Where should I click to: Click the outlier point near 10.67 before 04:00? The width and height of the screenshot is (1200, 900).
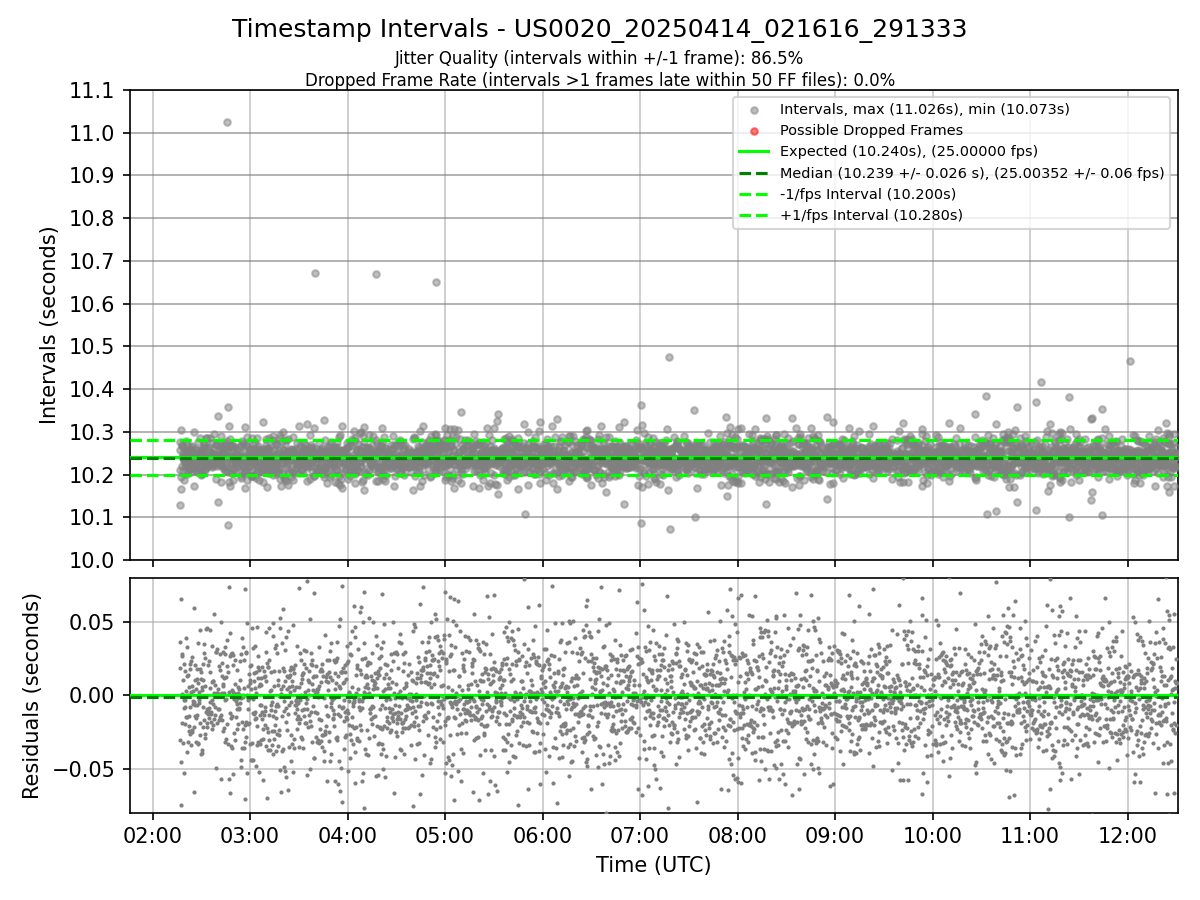[315, 273]
